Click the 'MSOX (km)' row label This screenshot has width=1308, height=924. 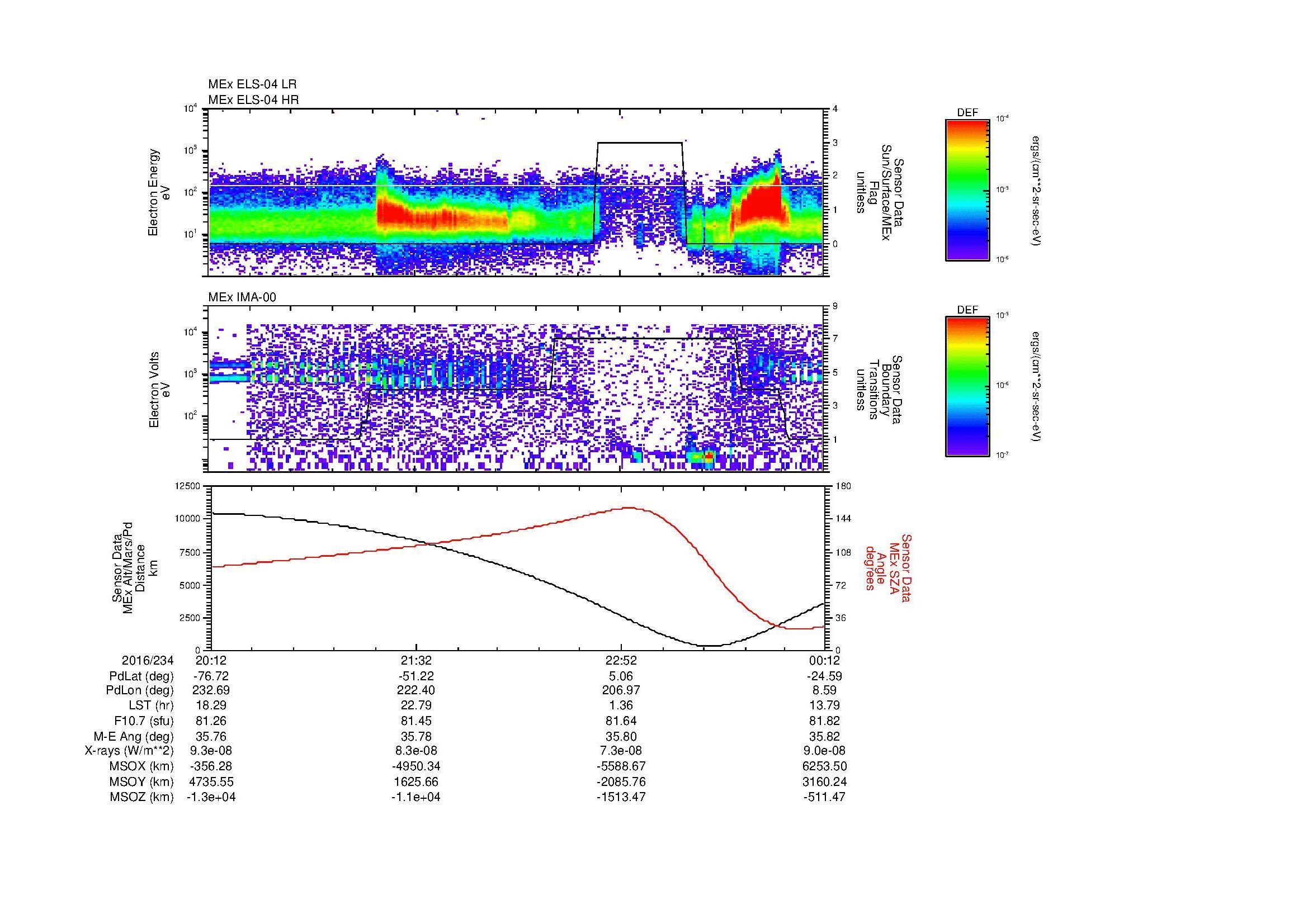pos(142,766)
